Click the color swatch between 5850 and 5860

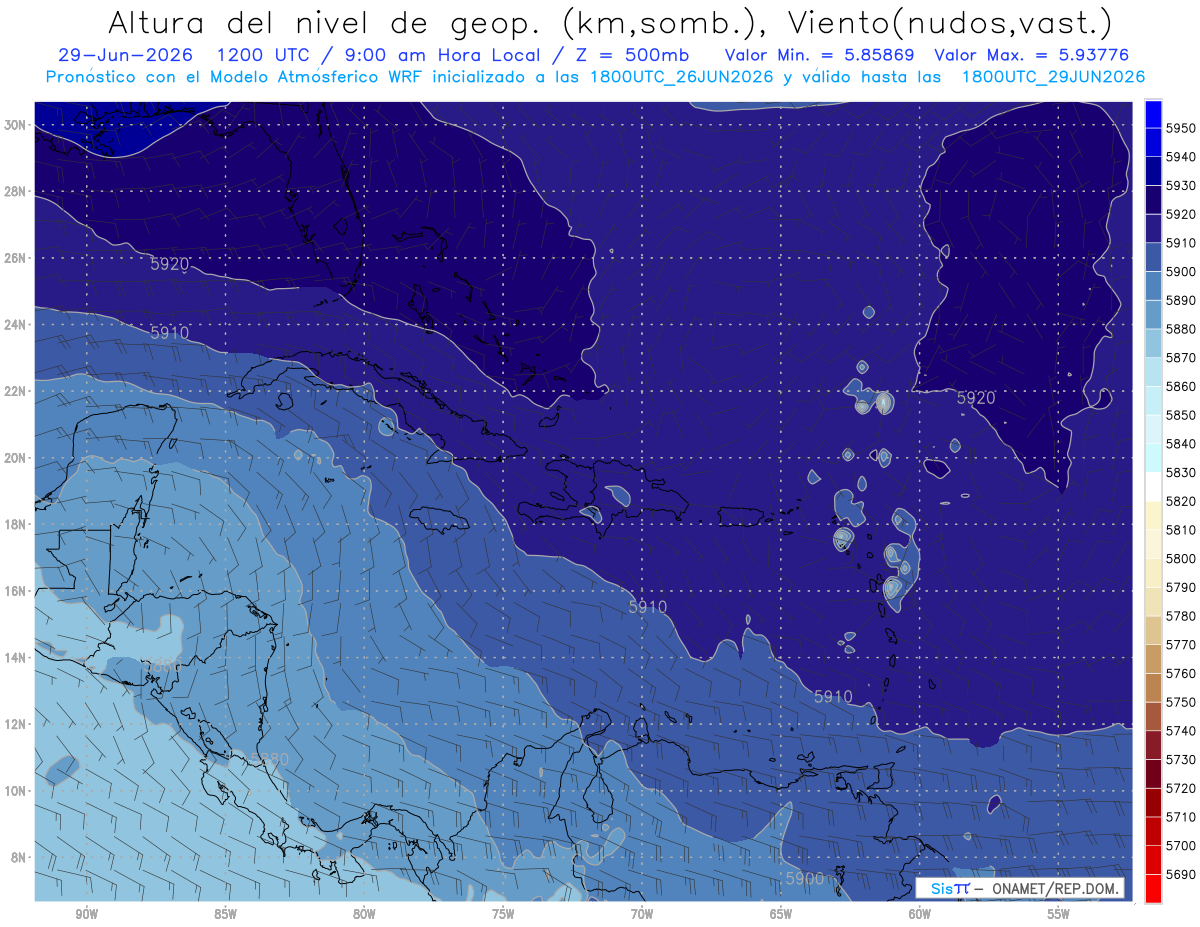(x=1153, y=400)
